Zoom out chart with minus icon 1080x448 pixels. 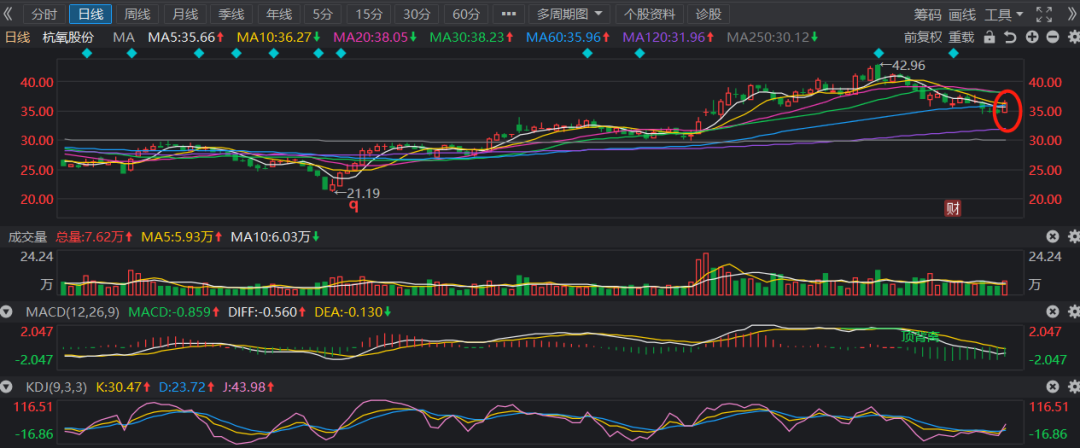point(1052,37)
